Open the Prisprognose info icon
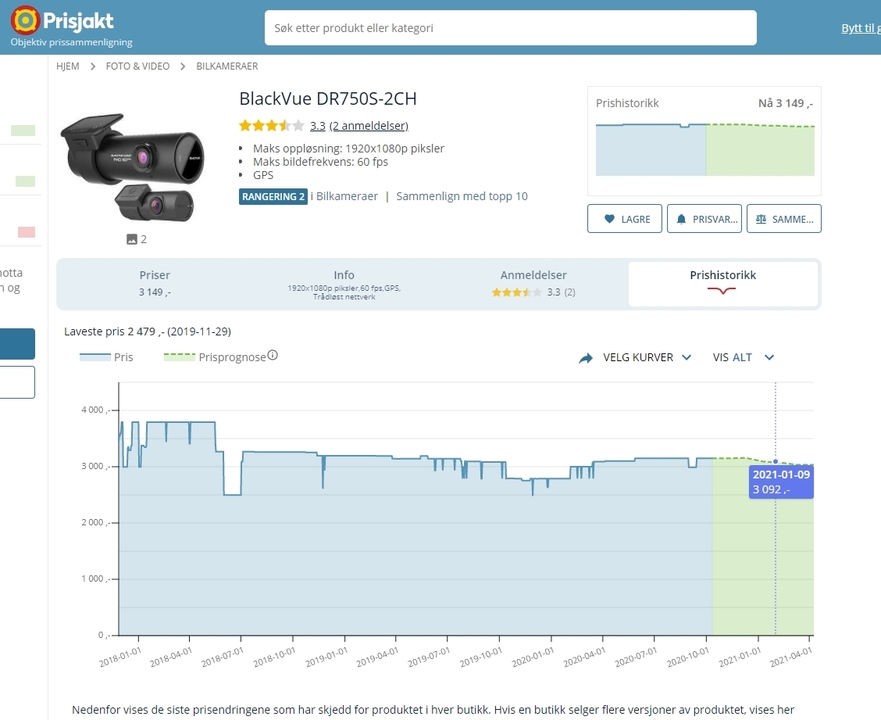Viewport: 881px width, 720px height. (x=273, y=355)
